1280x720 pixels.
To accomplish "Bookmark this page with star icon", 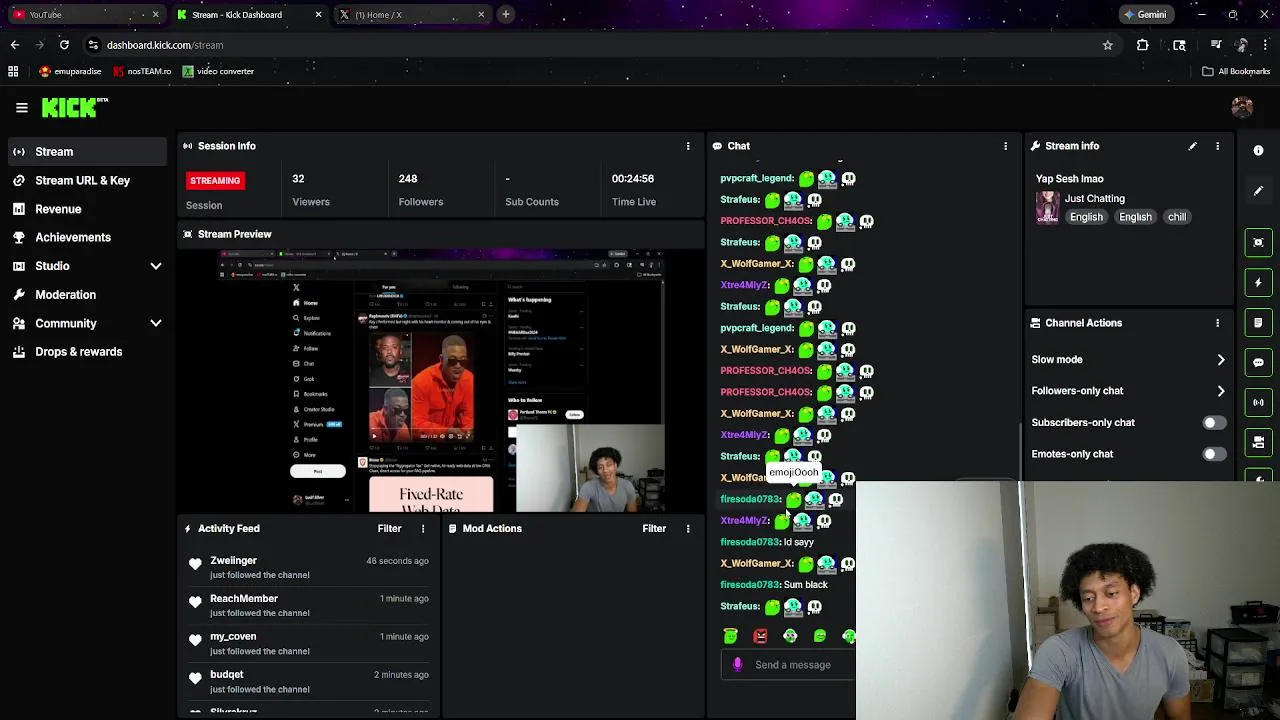I will 1107,45.
